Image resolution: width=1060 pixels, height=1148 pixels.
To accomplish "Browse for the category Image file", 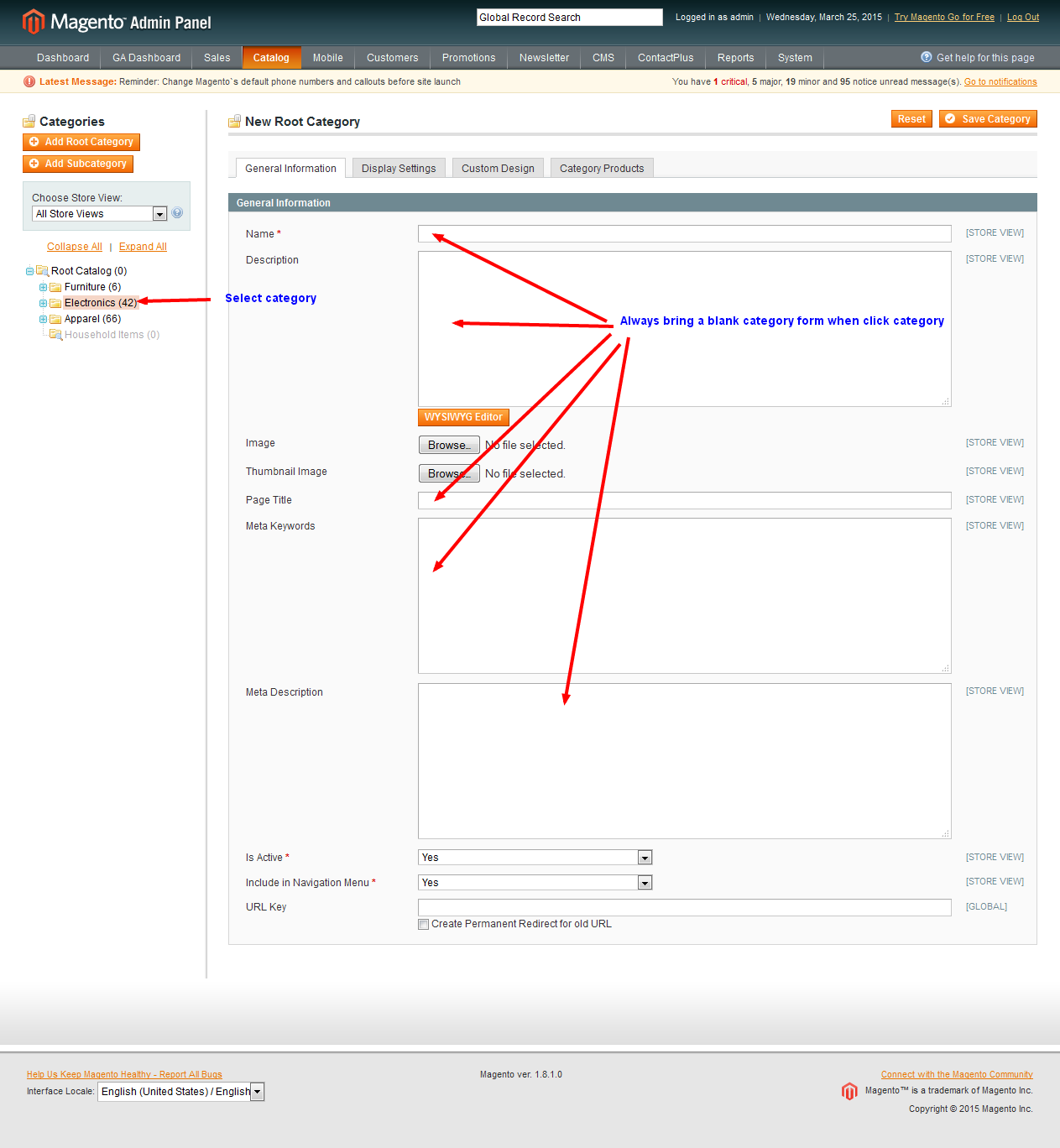I will click(x=449, y=445).
